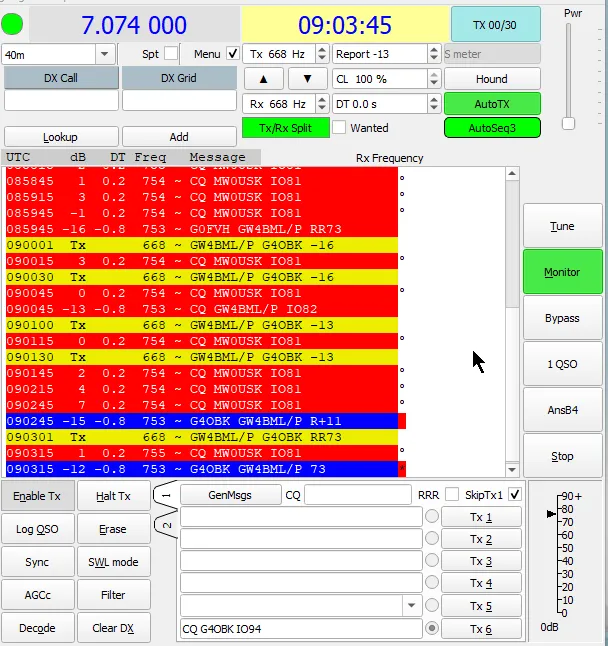
Task: Click the Log QSO button
Action: [38, 529]
